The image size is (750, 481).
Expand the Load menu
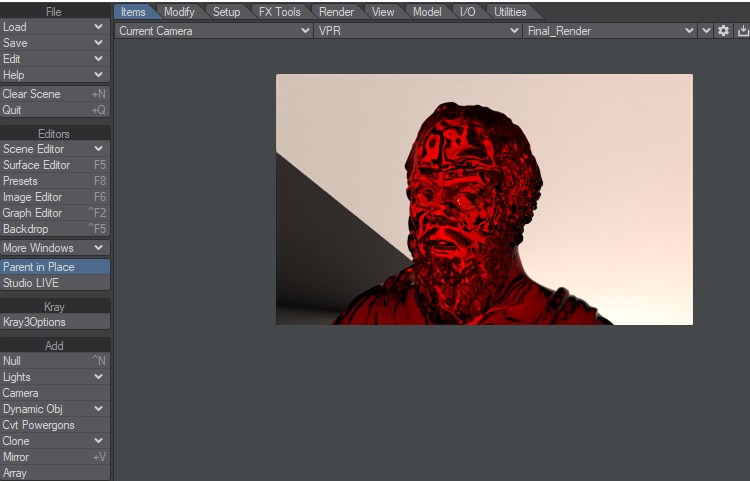pos(54,27)
